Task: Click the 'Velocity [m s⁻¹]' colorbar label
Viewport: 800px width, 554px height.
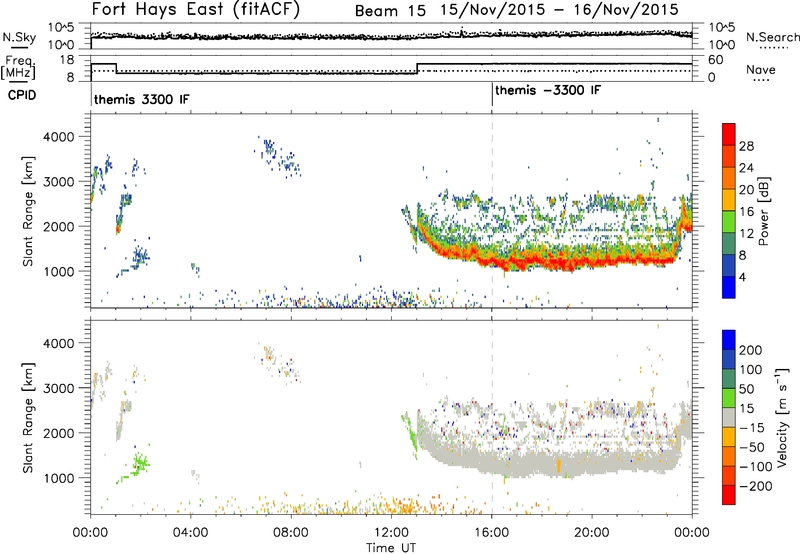Action: [781, 417]
